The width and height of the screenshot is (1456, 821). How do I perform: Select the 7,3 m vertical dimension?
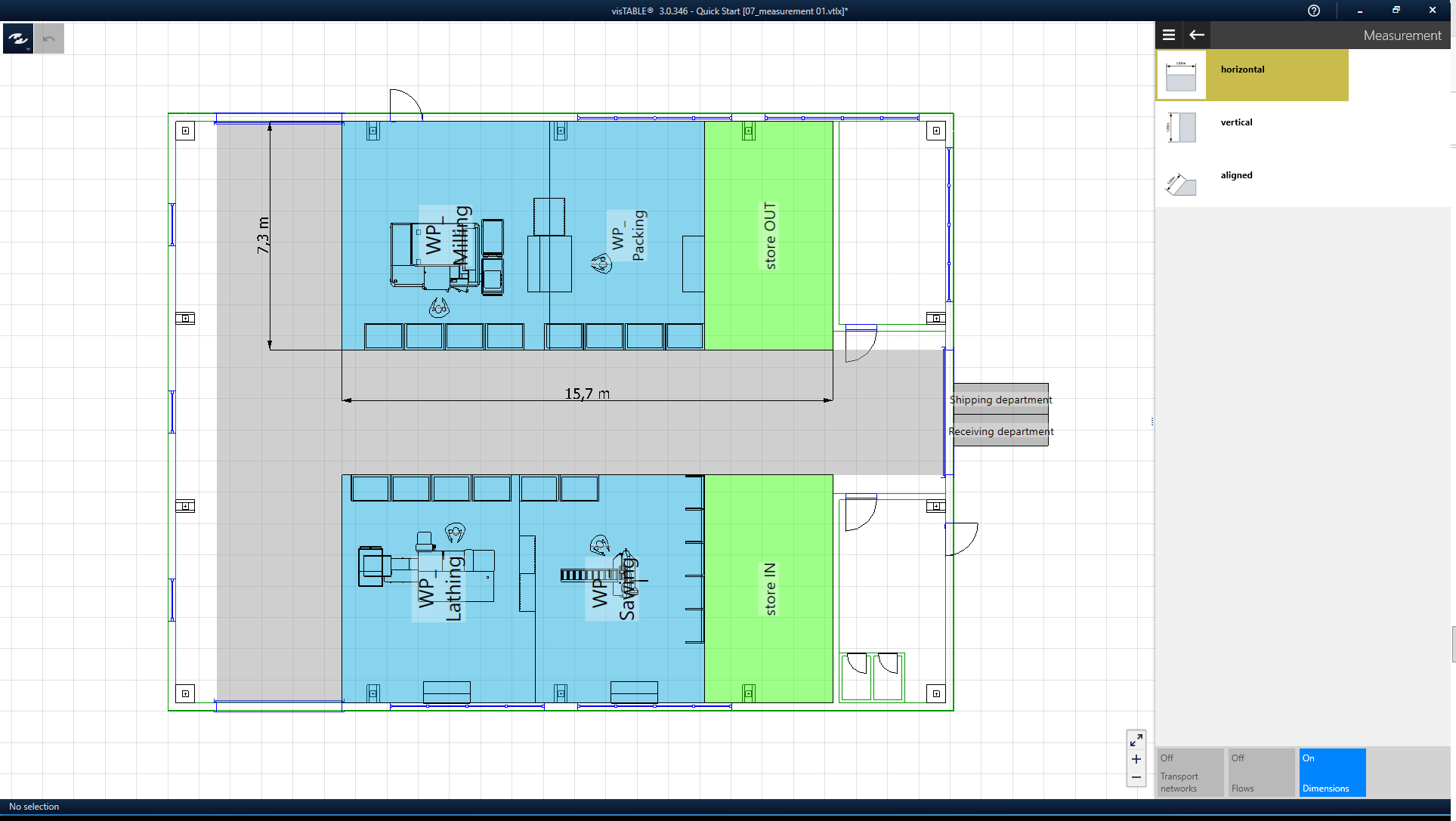tap(263, 235)
